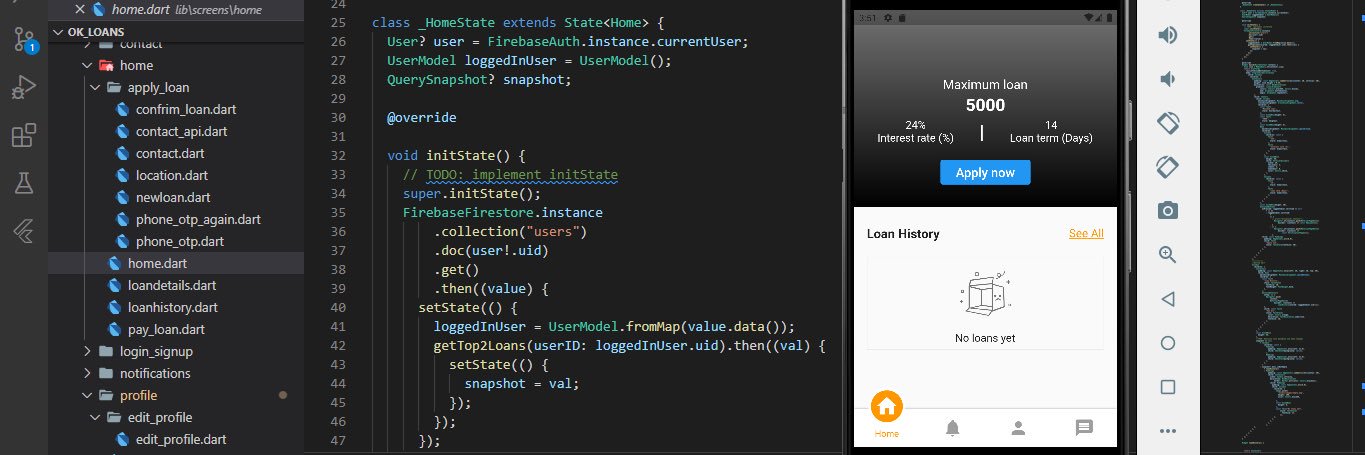The image size is (1365, 455).
Task: Open See All loan history link
Action: coord(1086,233)
